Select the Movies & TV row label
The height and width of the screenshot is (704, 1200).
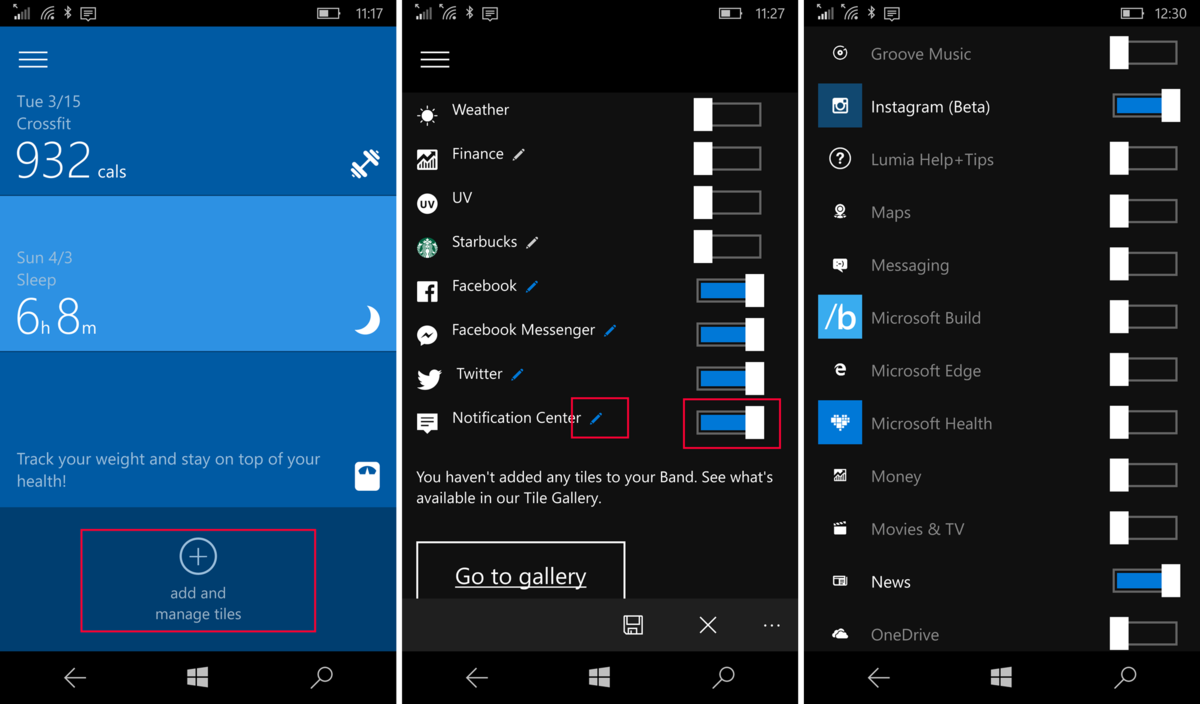[x=918, y=529]
